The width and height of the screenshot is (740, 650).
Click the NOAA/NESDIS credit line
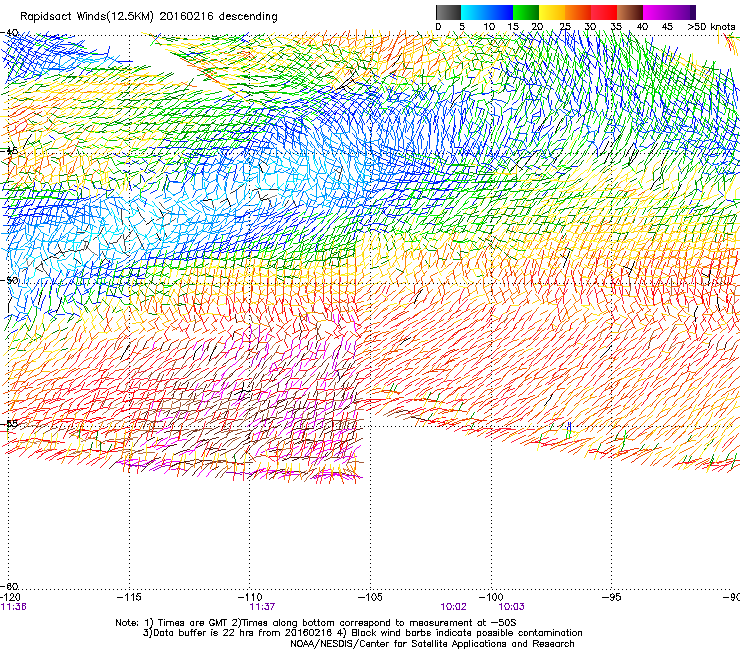click(432, 644)
